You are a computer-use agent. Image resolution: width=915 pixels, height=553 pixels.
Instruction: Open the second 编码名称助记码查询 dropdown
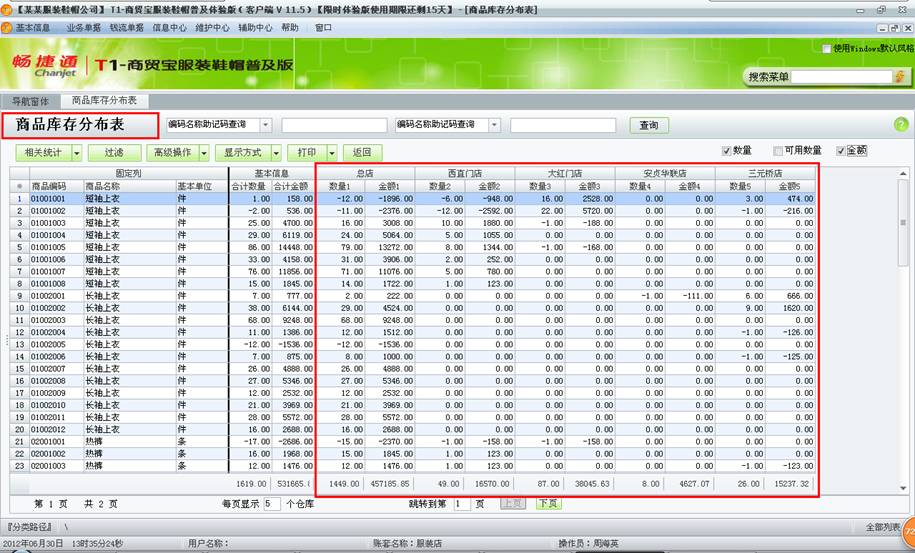[494, 125]
